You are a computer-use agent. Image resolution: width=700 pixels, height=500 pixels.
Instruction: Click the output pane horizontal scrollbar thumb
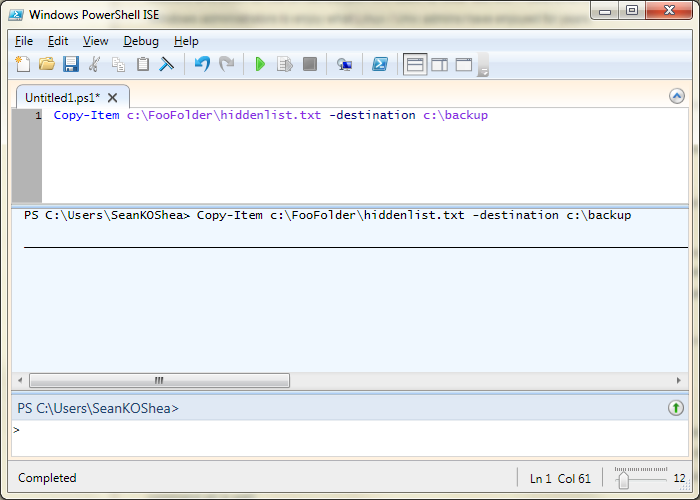click(159, 380)
